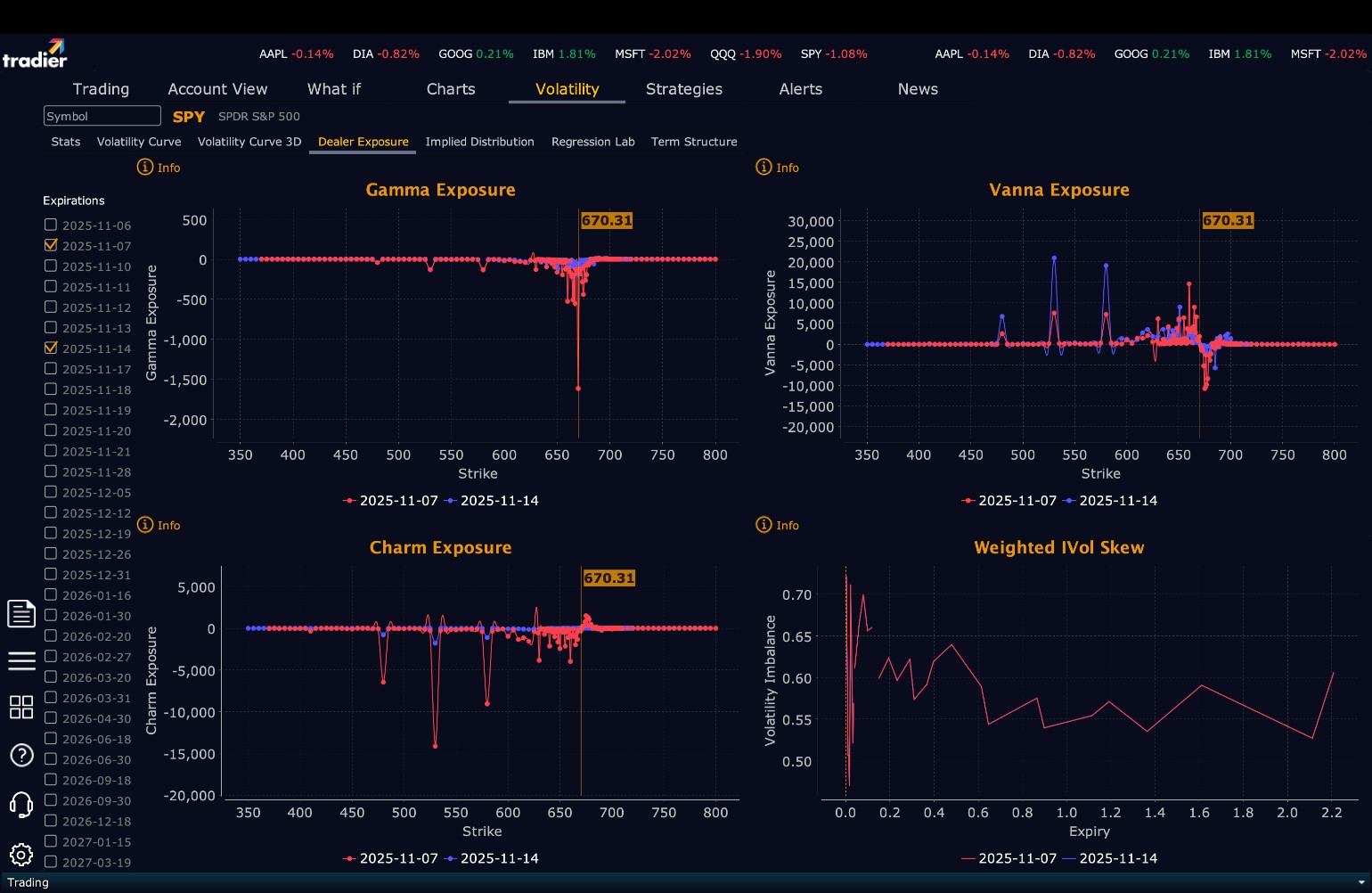Open the Alerts tab

click(801, 89)
